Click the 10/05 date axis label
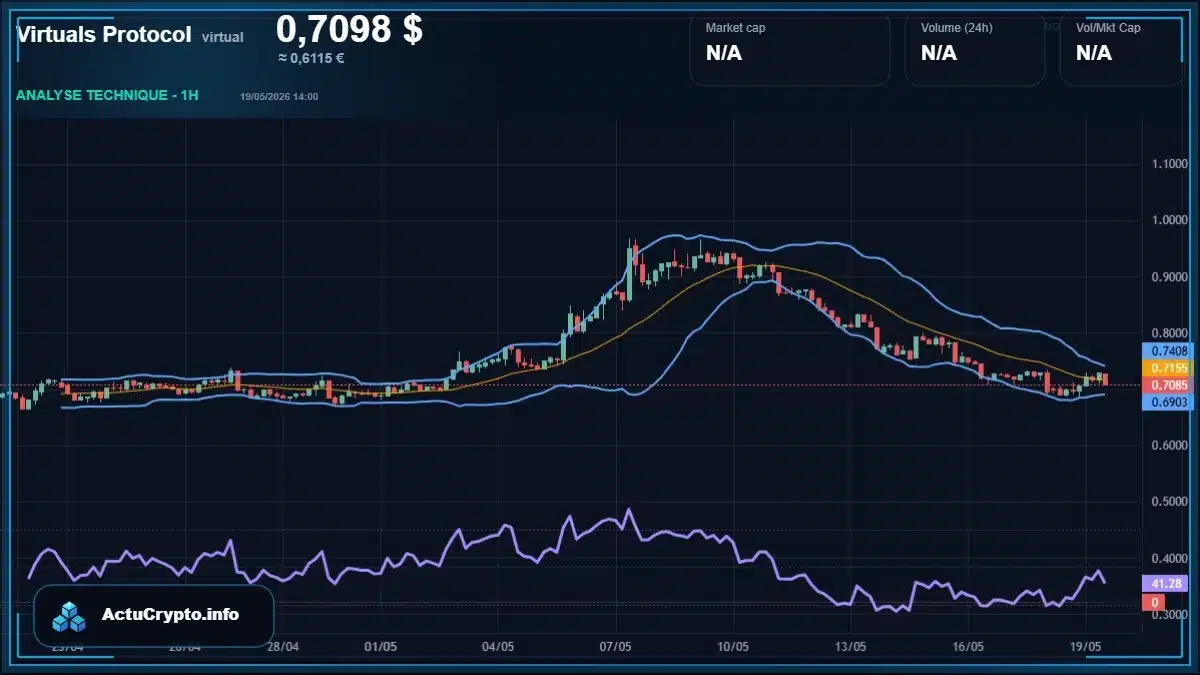 [x=734, y=647]
